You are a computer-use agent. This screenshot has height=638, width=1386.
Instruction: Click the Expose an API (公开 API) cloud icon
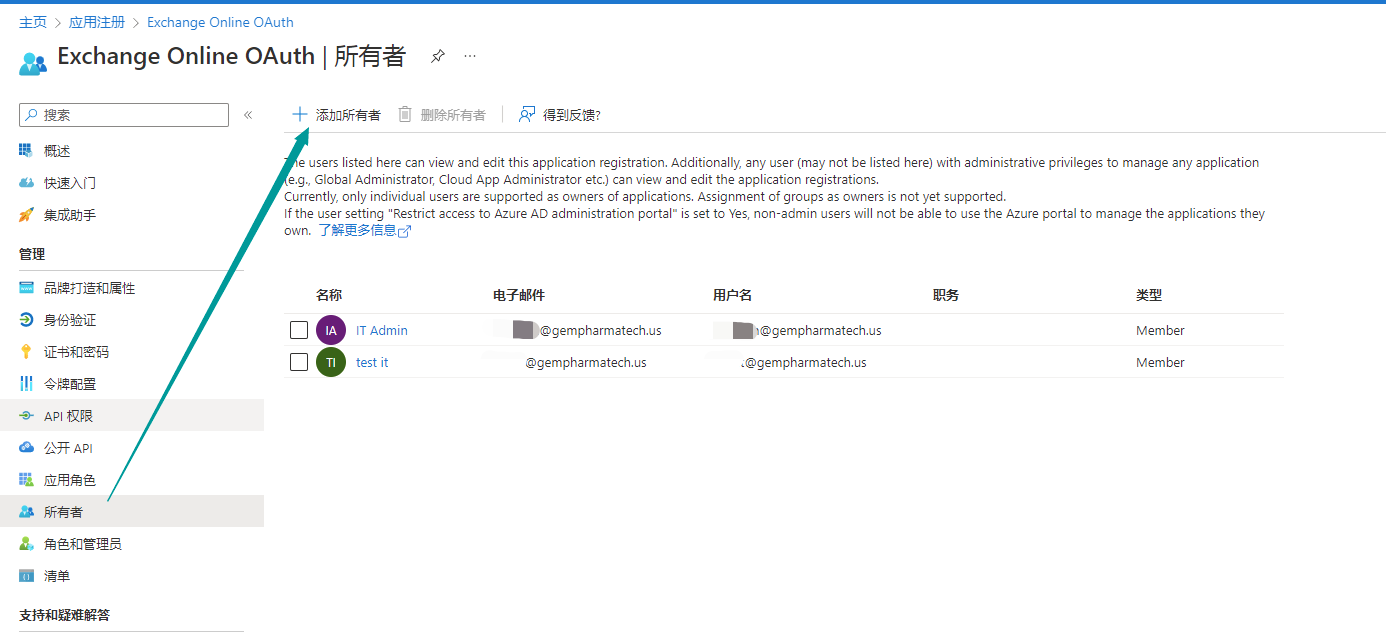[26, 448]
